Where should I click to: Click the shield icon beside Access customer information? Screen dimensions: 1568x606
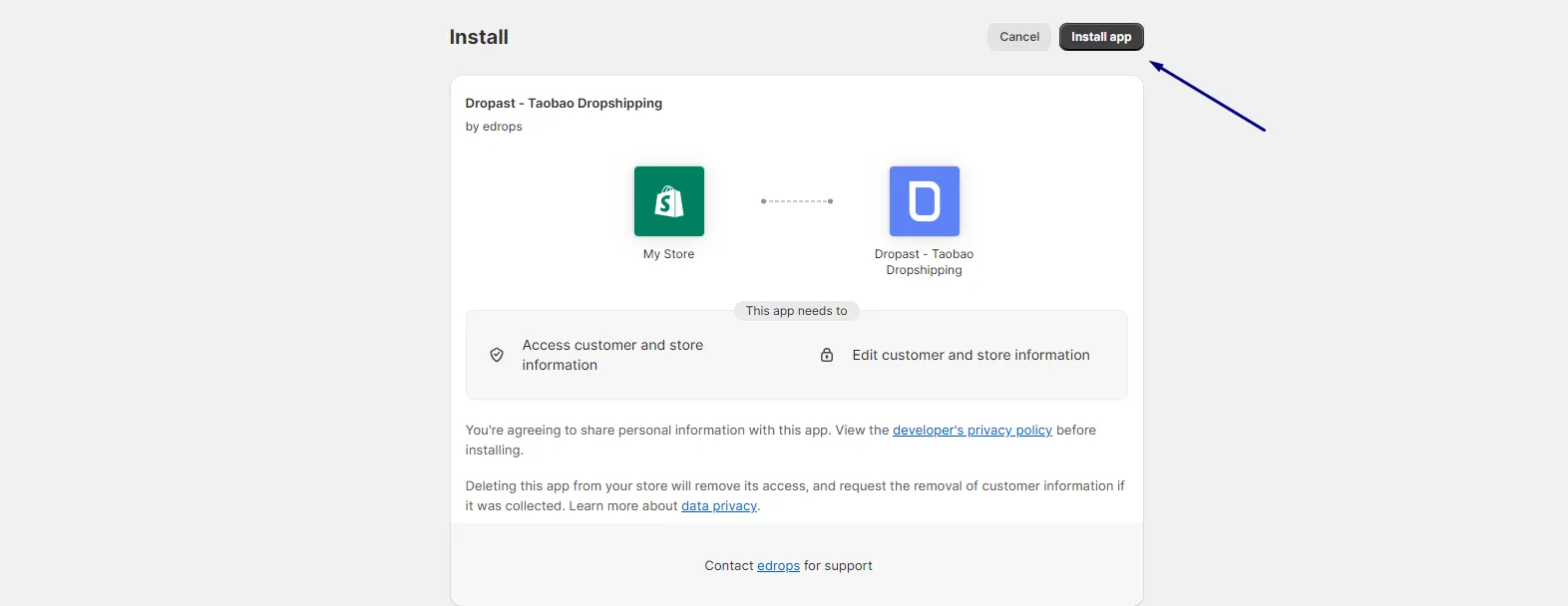coord(497,355)
